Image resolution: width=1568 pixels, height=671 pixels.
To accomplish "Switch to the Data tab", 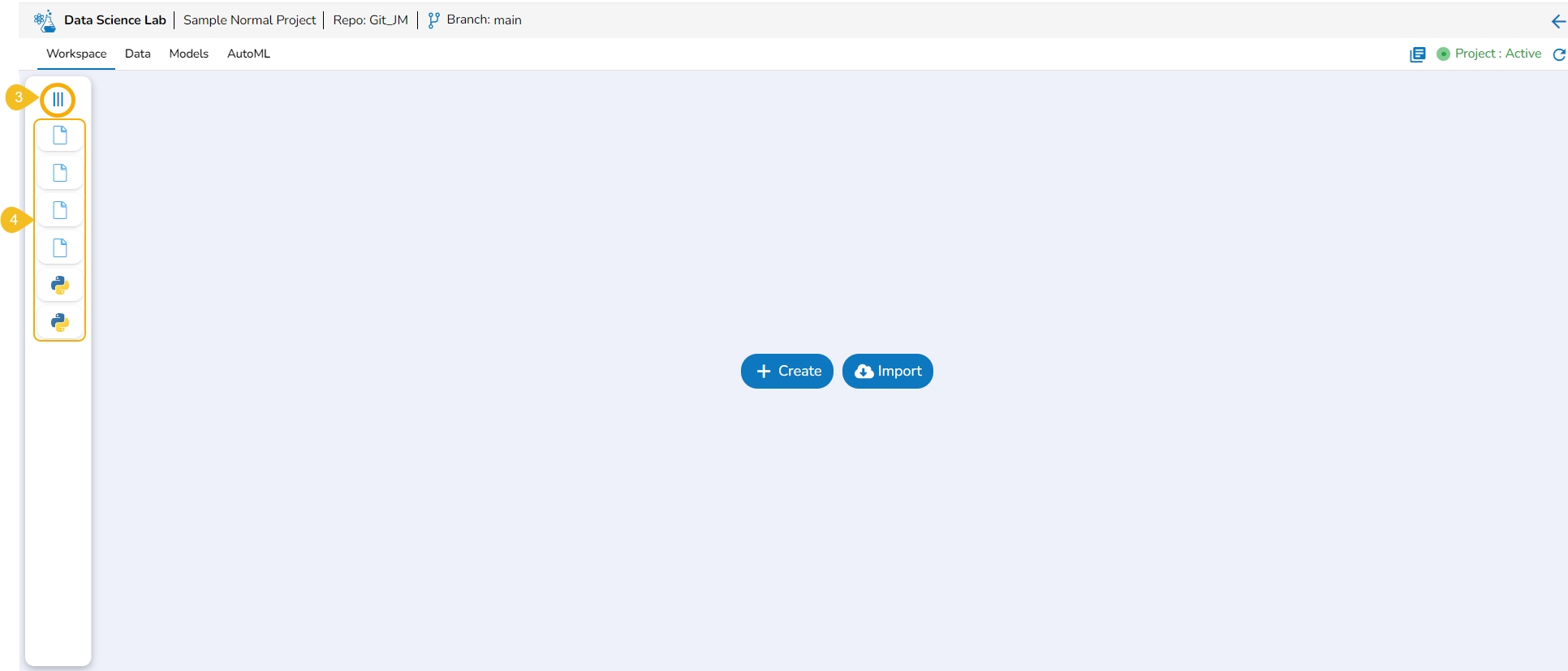I will (138, 54).
